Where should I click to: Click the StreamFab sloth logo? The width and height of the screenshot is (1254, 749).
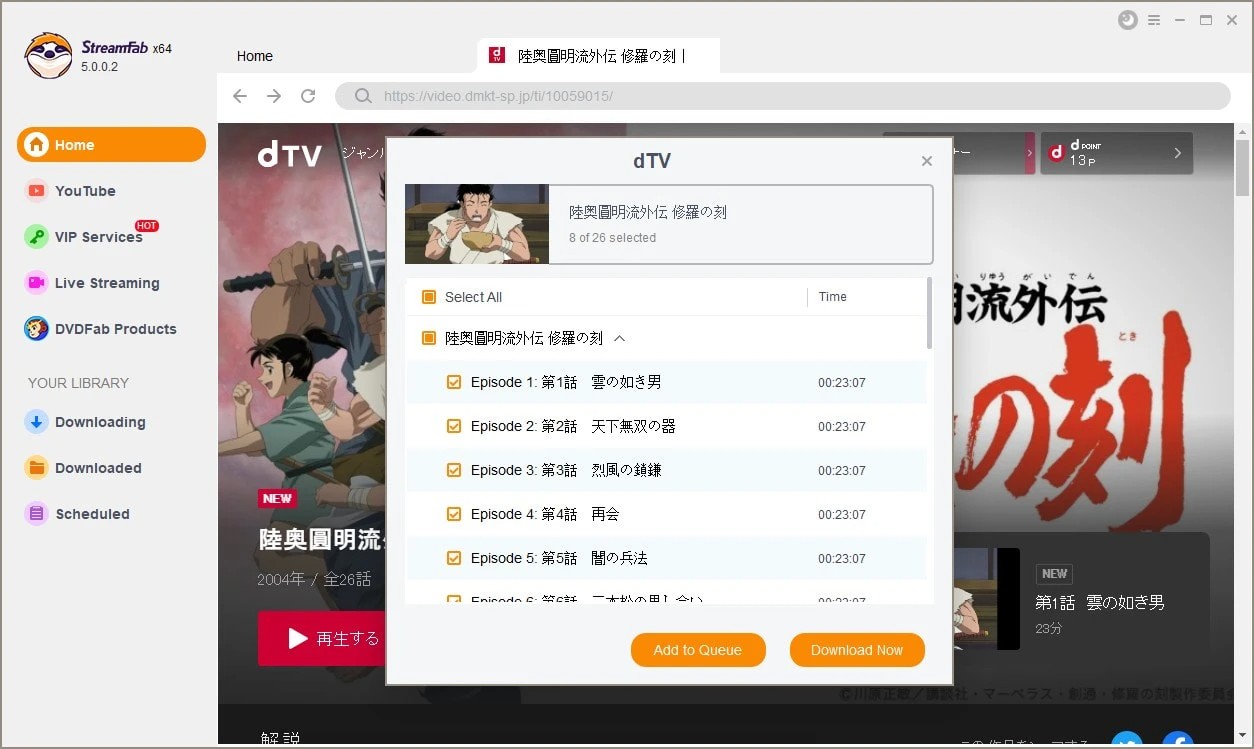[x=48, y=55]
